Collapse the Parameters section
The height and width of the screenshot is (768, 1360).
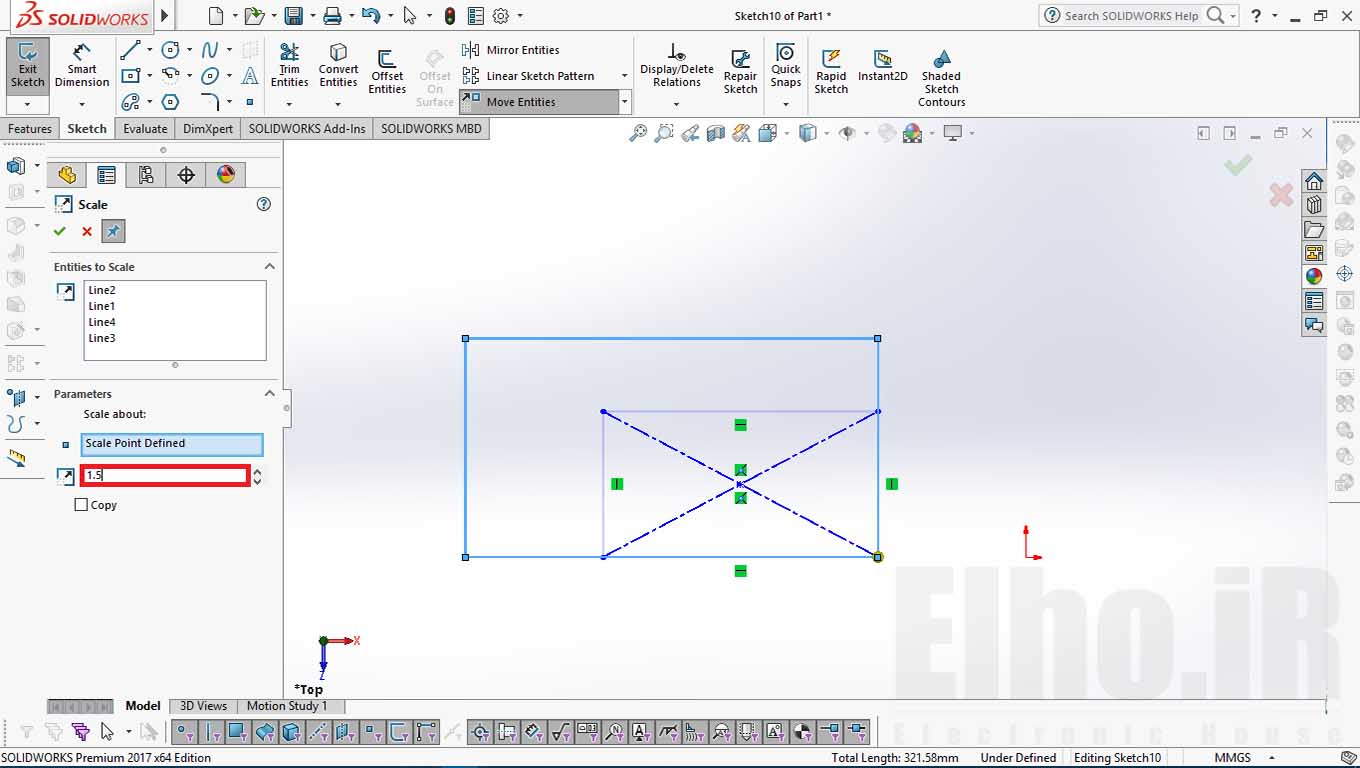tap(269, 393)
